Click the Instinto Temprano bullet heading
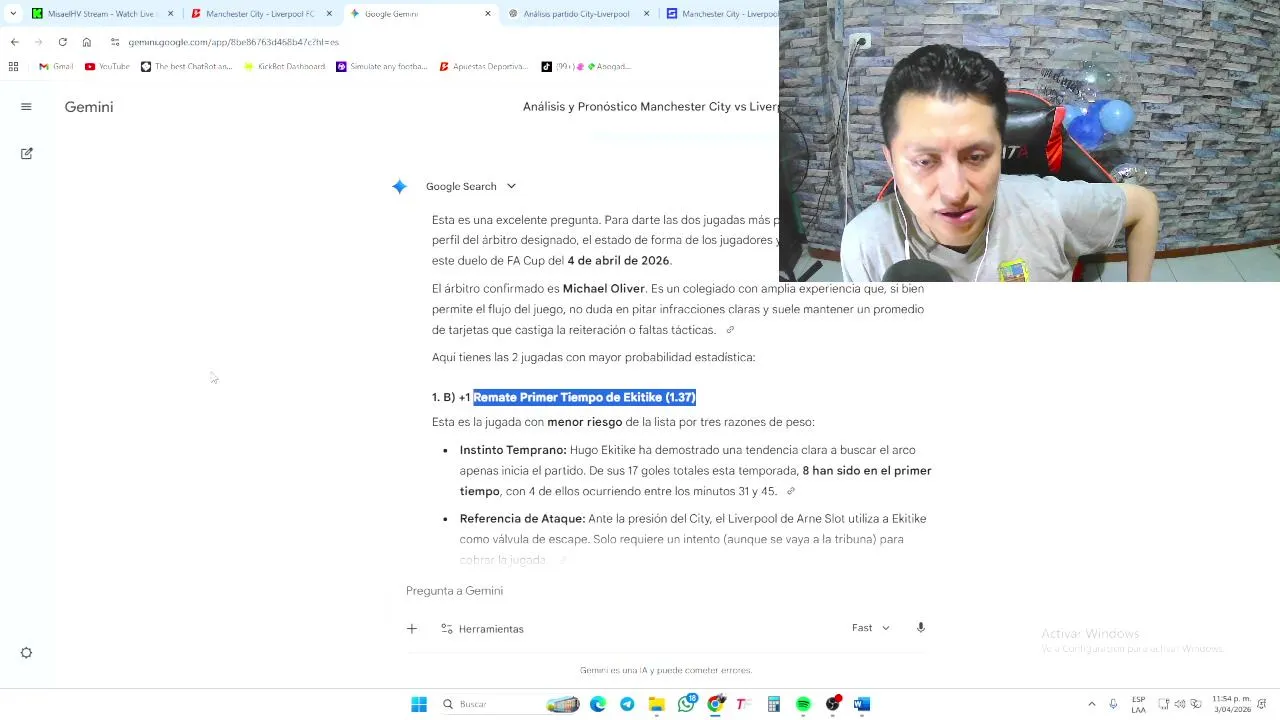The height and width of the screenshot is (720, 1280). click(513, 450)
